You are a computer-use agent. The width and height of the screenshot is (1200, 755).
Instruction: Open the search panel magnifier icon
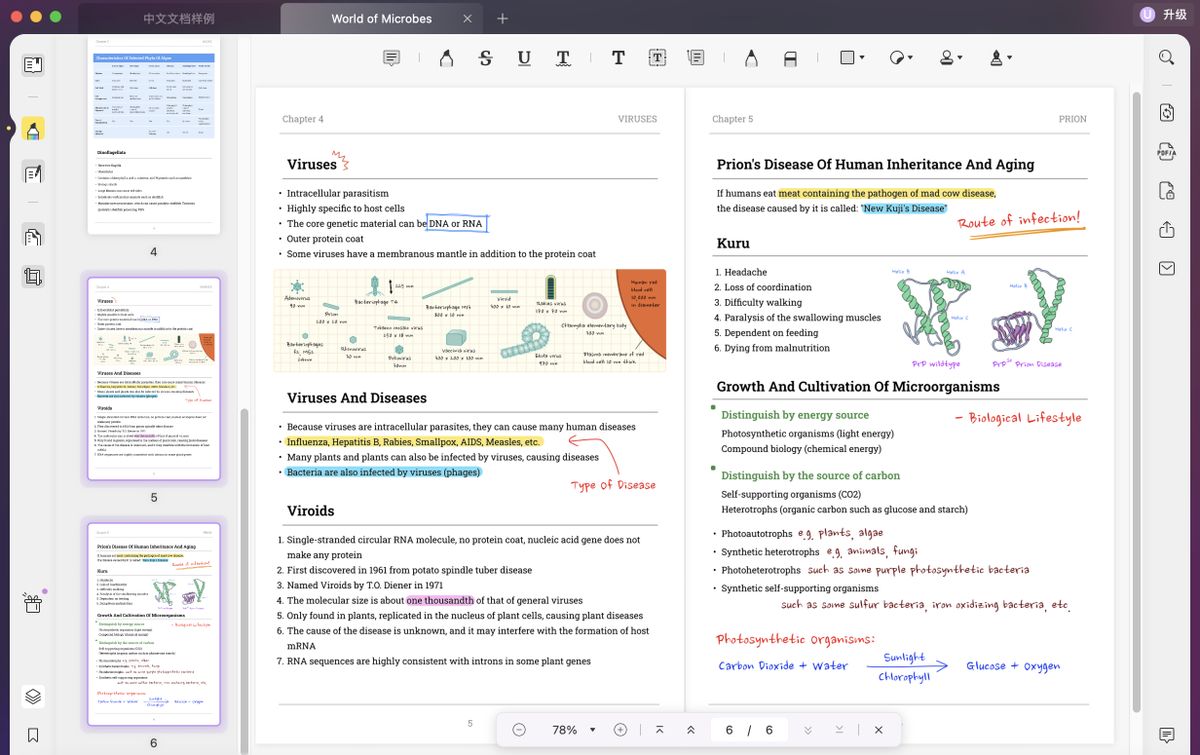pos(1166,58)
